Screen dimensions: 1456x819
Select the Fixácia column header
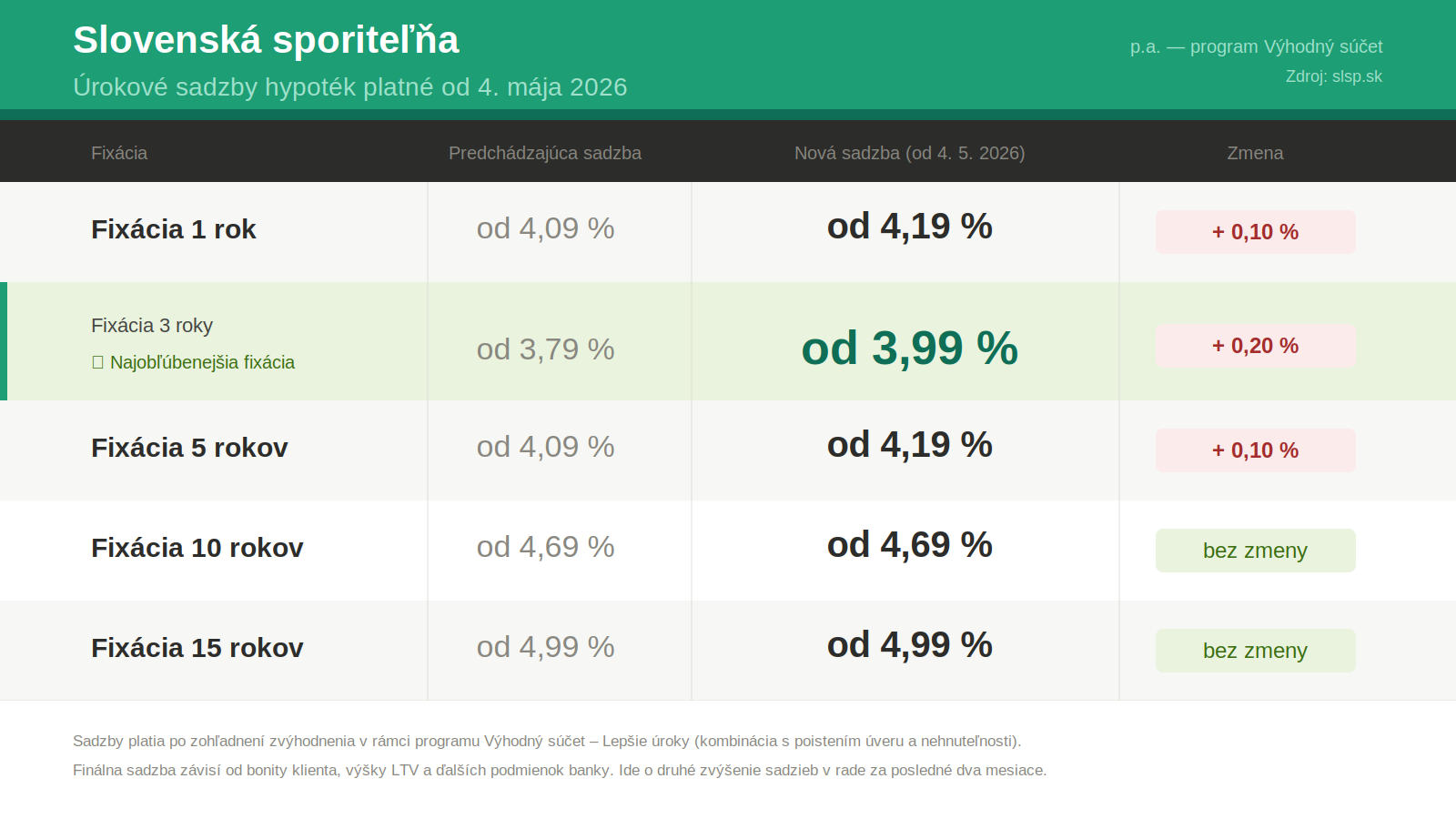(x=119, y=153)
